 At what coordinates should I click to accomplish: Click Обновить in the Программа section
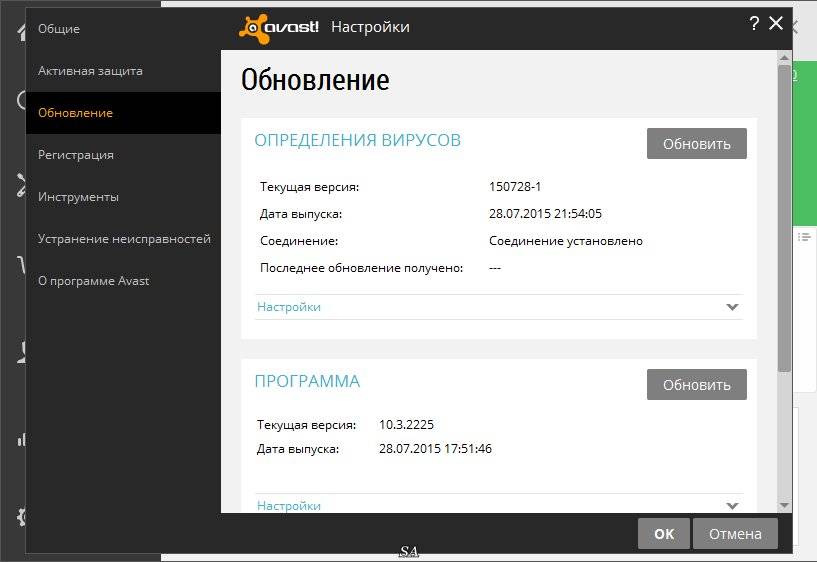pyautogui.click(x=697, y=385)
